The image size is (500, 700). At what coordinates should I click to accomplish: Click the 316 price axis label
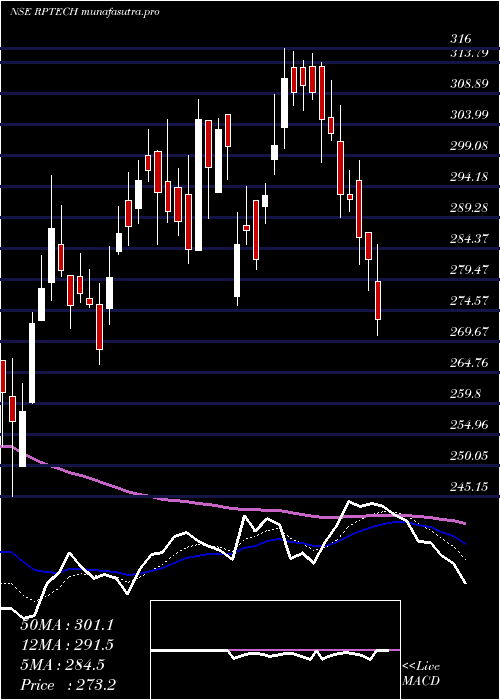[461, 39]
